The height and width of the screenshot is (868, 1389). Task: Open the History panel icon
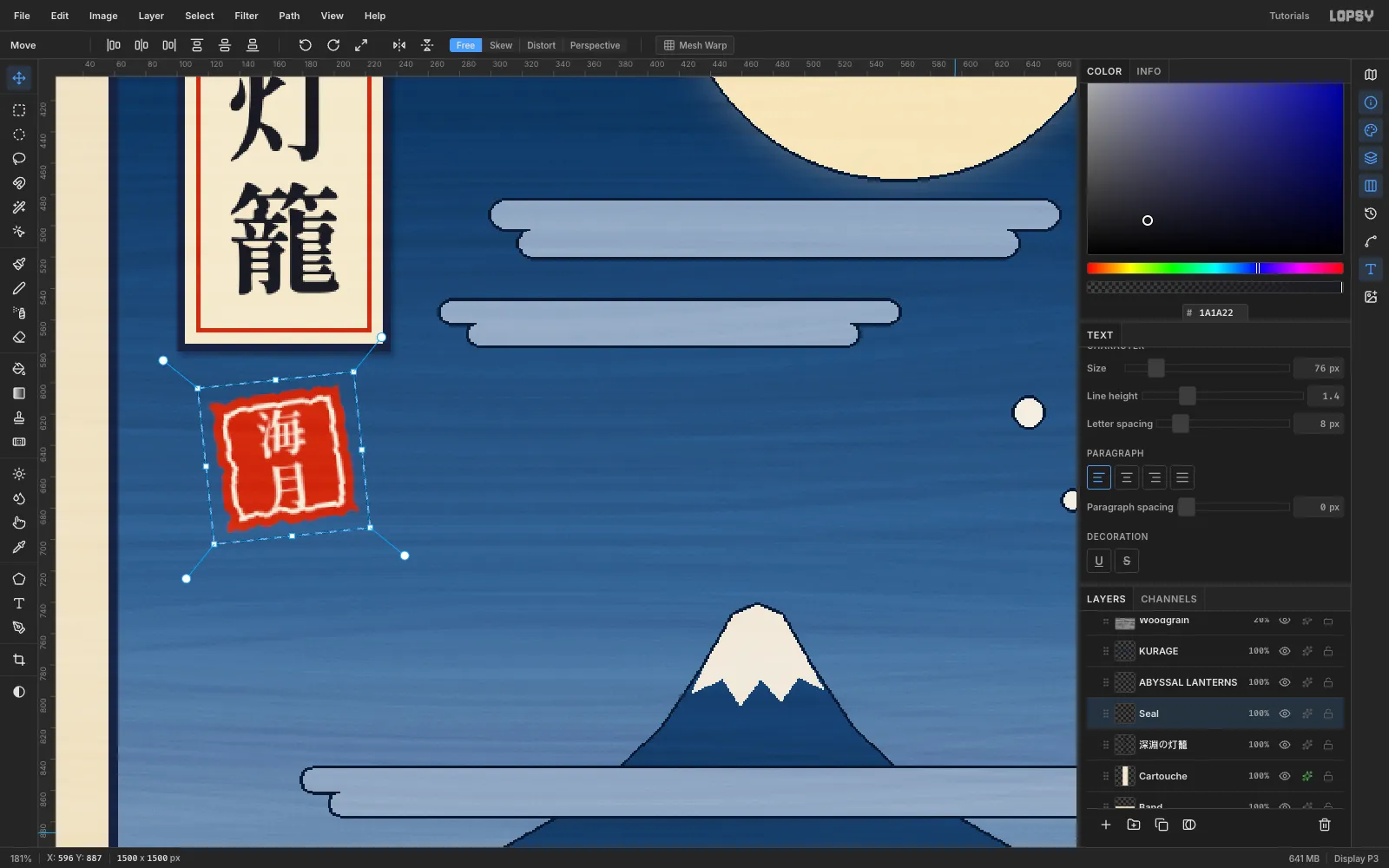coord(1371,214)
